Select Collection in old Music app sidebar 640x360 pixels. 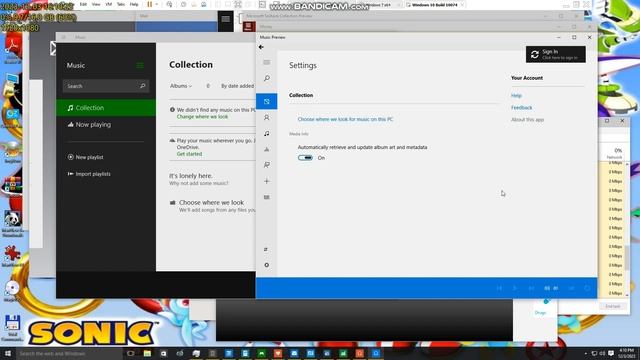(x=106, y=108)
